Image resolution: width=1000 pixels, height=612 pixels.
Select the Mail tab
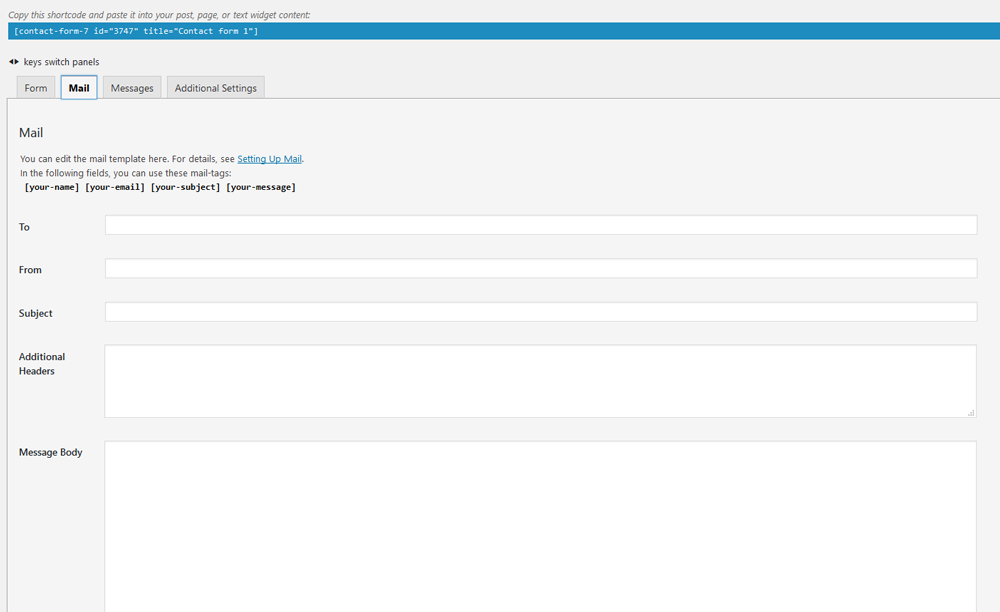click(79, 88)
